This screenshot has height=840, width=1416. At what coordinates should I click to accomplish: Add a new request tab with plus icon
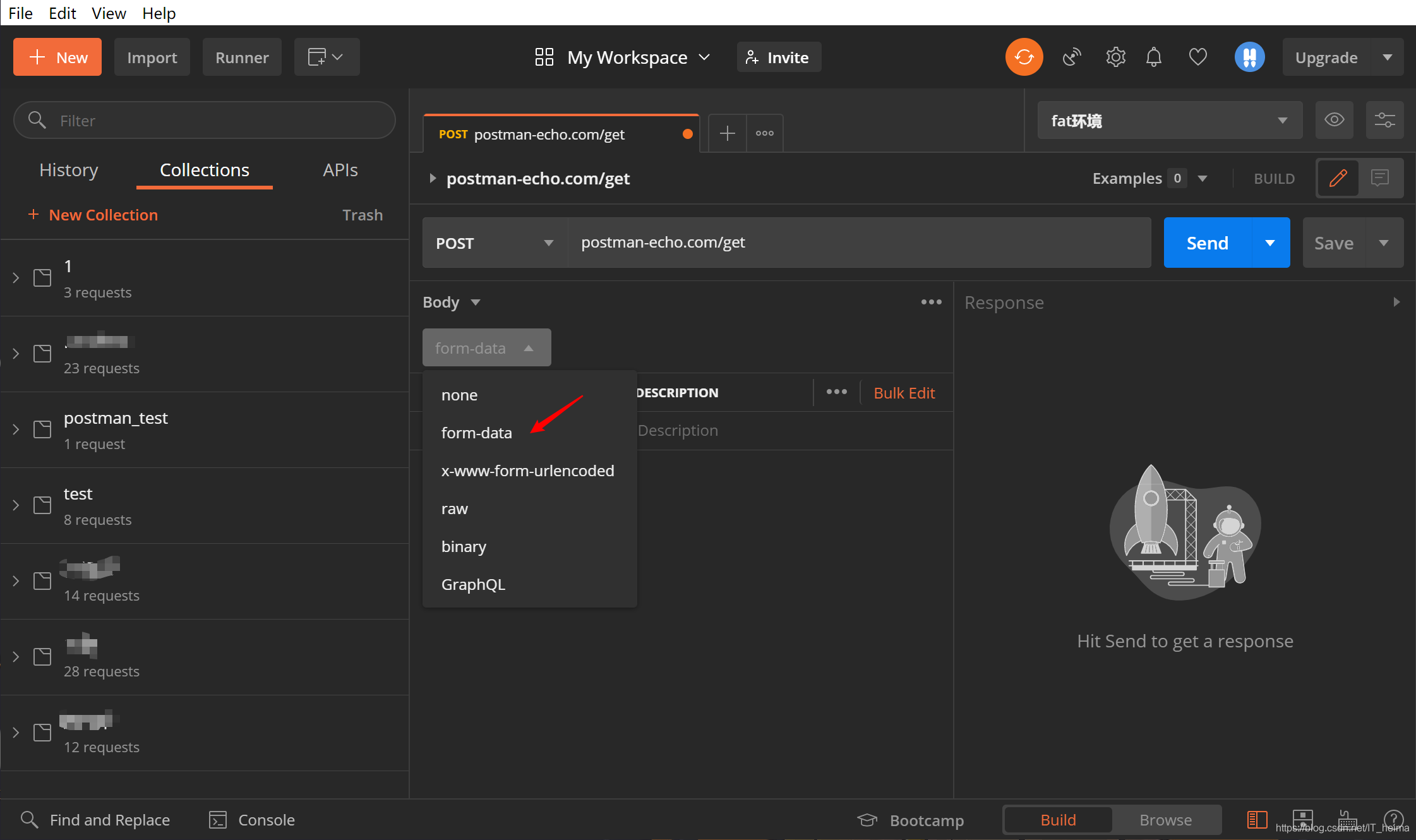pos(728,133)
